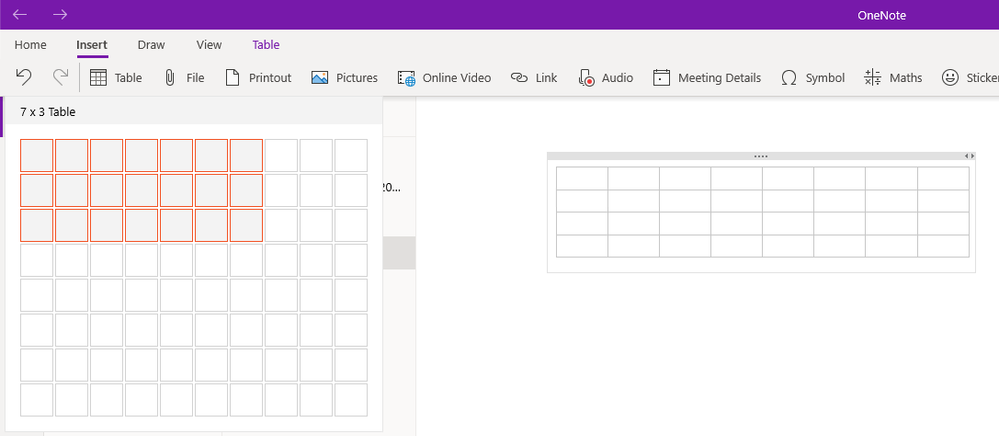Click the dotted handle atop the note container
The height and width of the screenshot is (436, 999).
(x=761, y=156)
